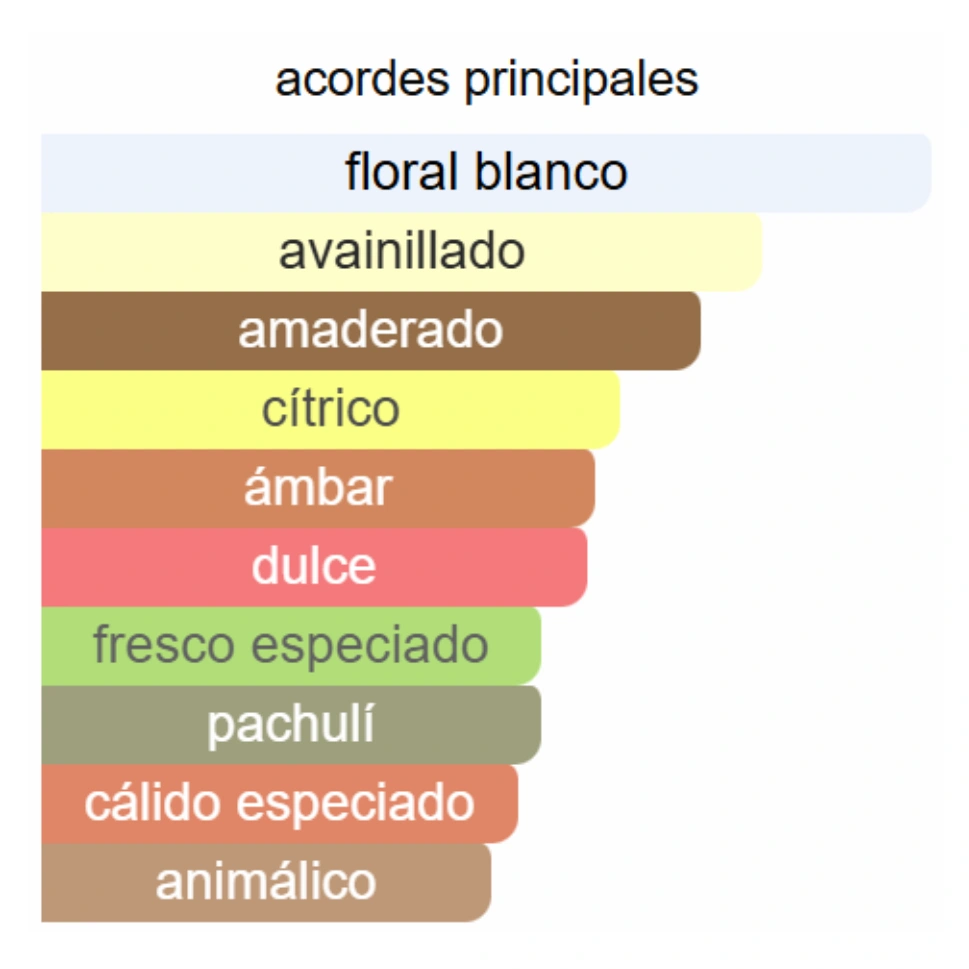Viewport: 969px width, 969px height.
Task: Click the 'floral blanco' text label
Action: pos(486,172)
